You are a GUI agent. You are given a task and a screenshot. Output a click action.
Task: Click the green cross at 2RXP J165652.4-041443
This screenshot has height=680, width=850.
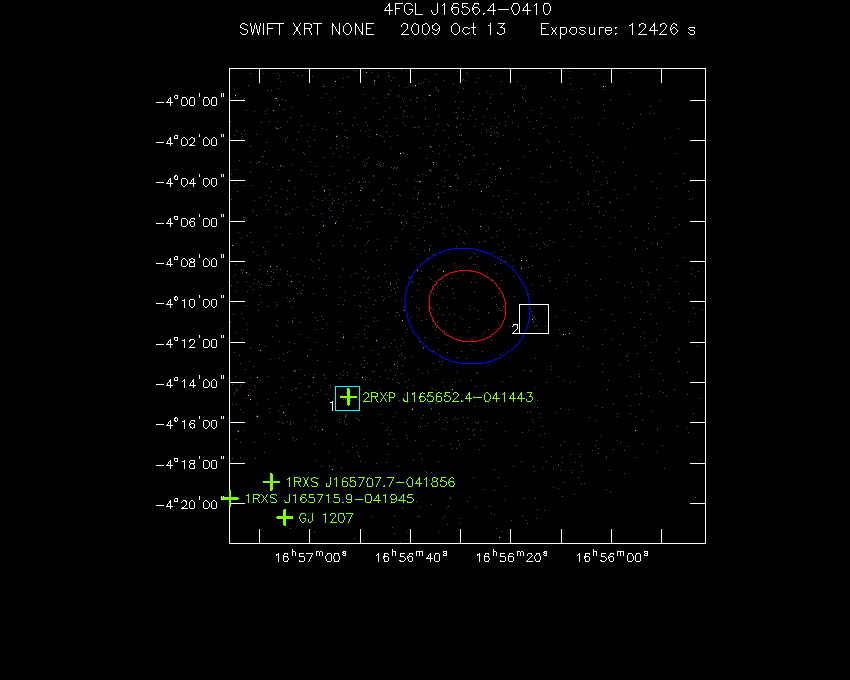[349, 397]
